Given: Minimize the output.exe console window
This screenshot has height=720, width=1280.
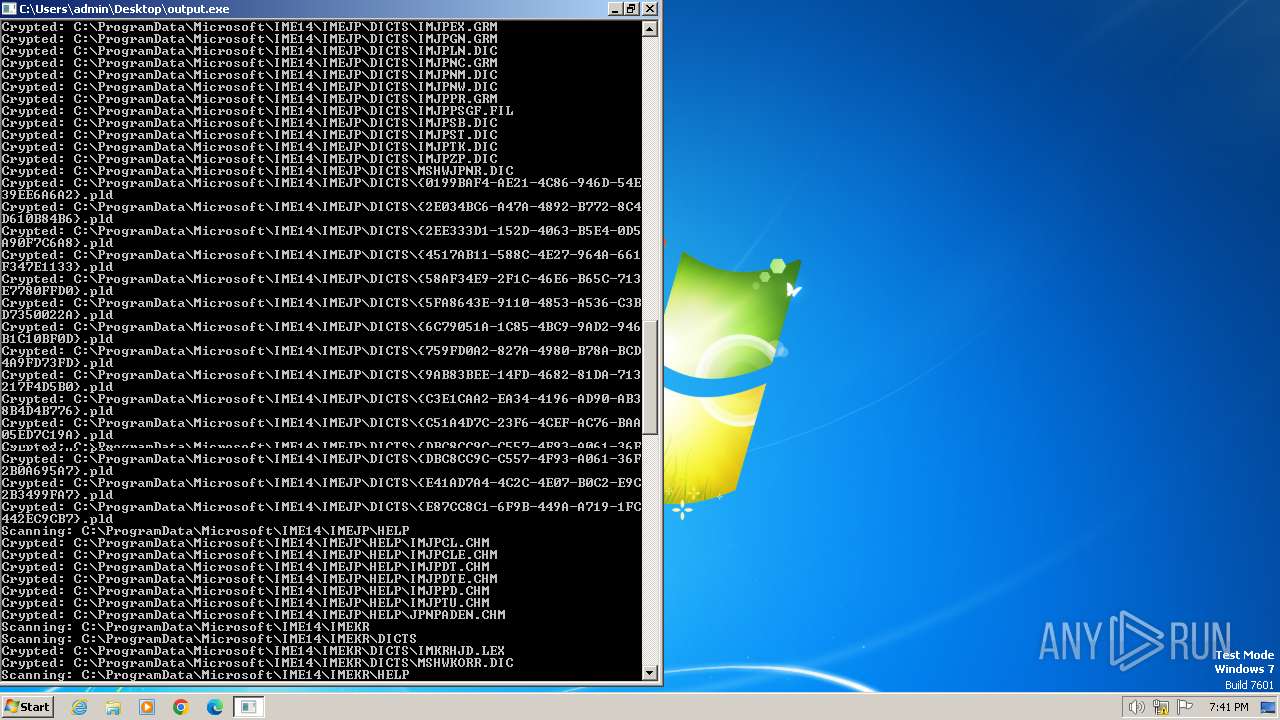Looking at the screenshot, I should pos(614,8).
